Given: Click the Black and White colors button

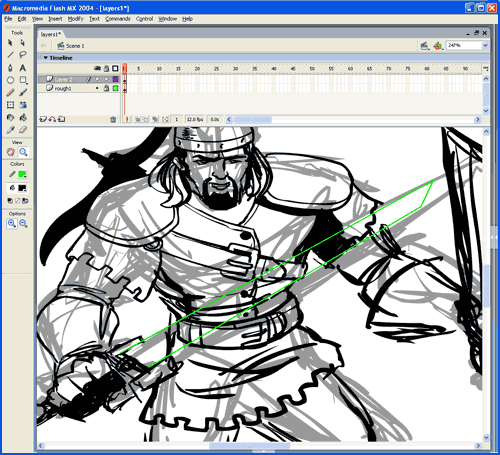Looking at the screenshot, I should click(10, 201).
